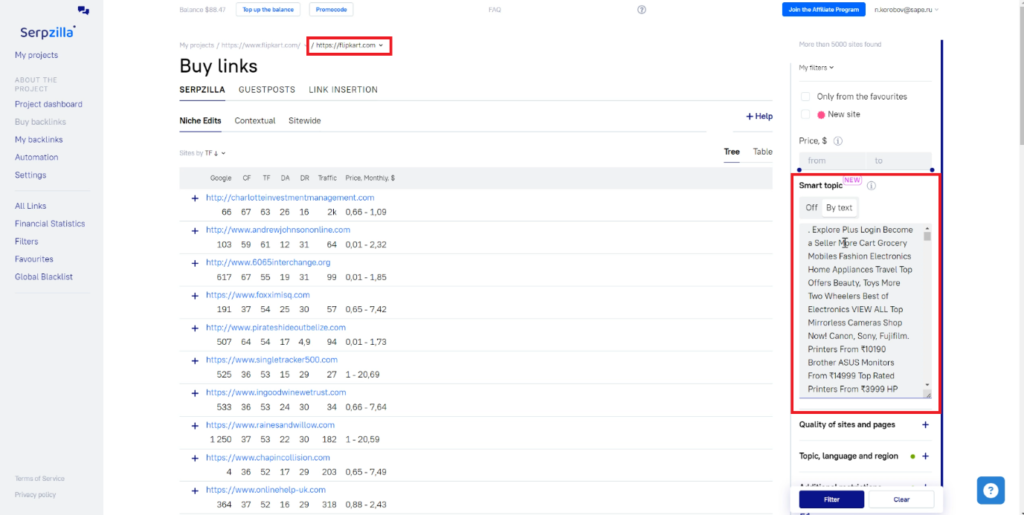Open the + Help link

point(759,116)
